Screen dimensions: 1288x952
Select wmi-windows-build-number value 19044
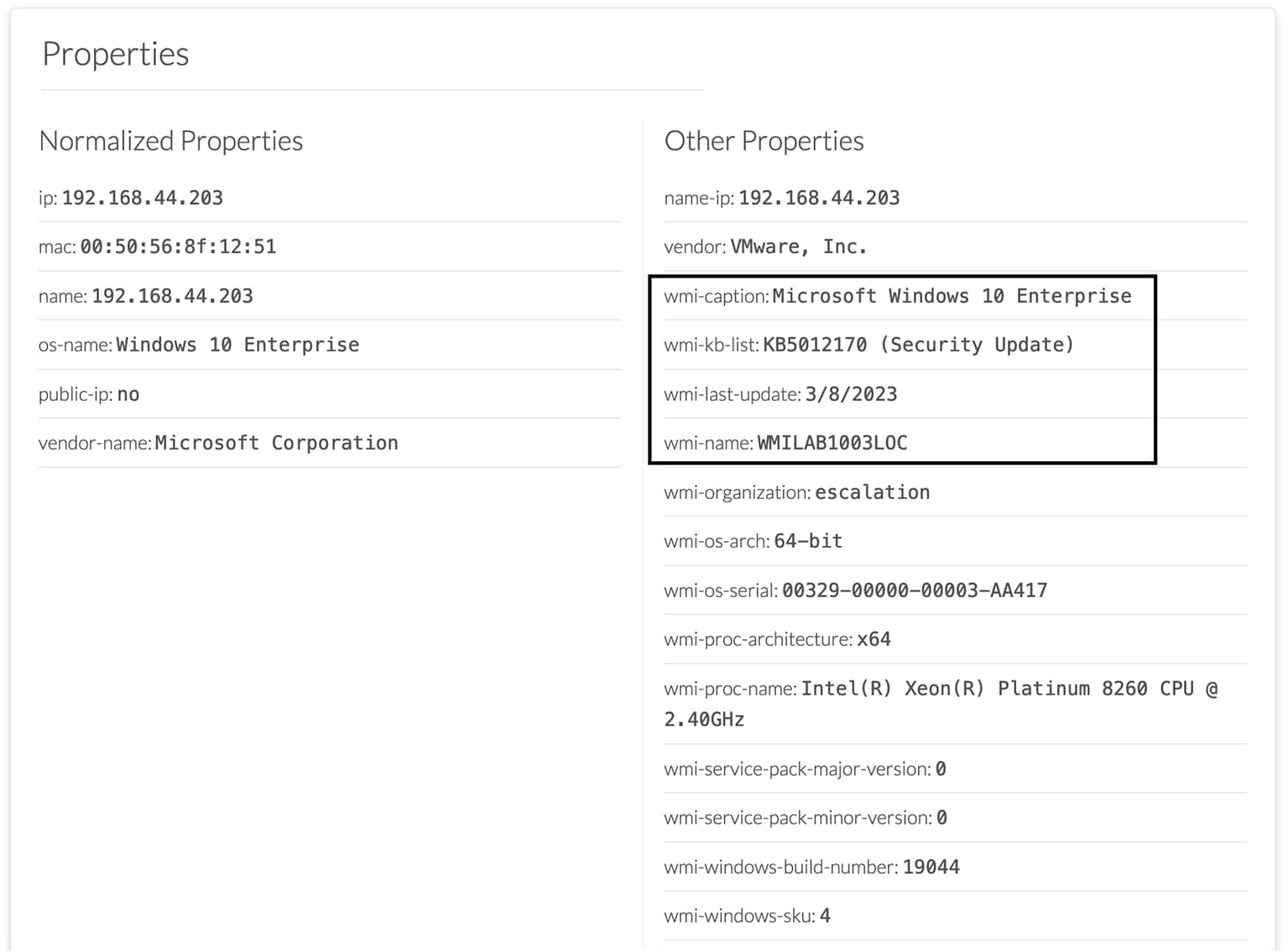pyautogui.click(x=931, y=867)
